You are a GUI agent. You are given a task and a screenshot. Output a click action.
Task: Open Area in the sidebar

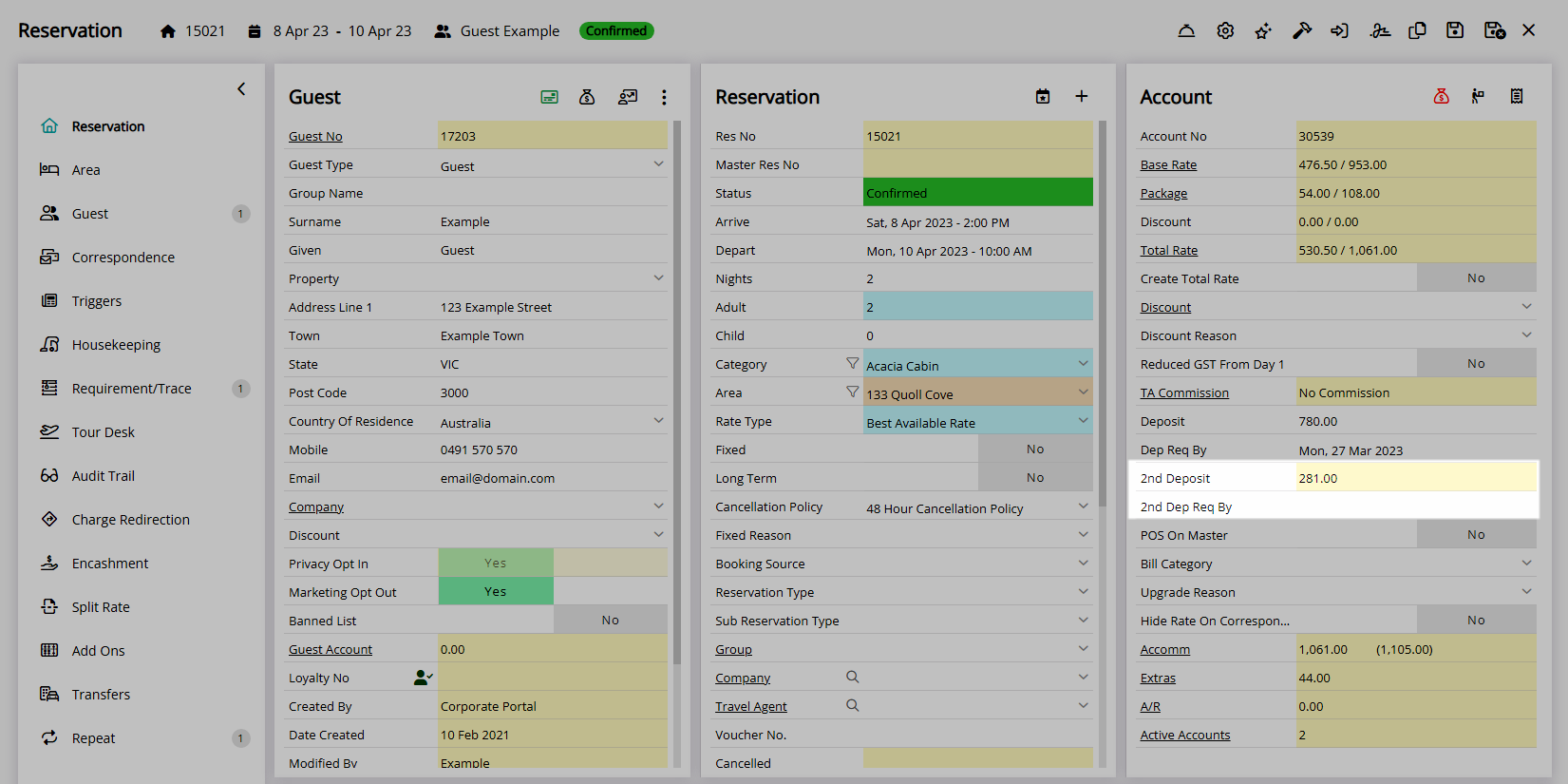[85, 170]
